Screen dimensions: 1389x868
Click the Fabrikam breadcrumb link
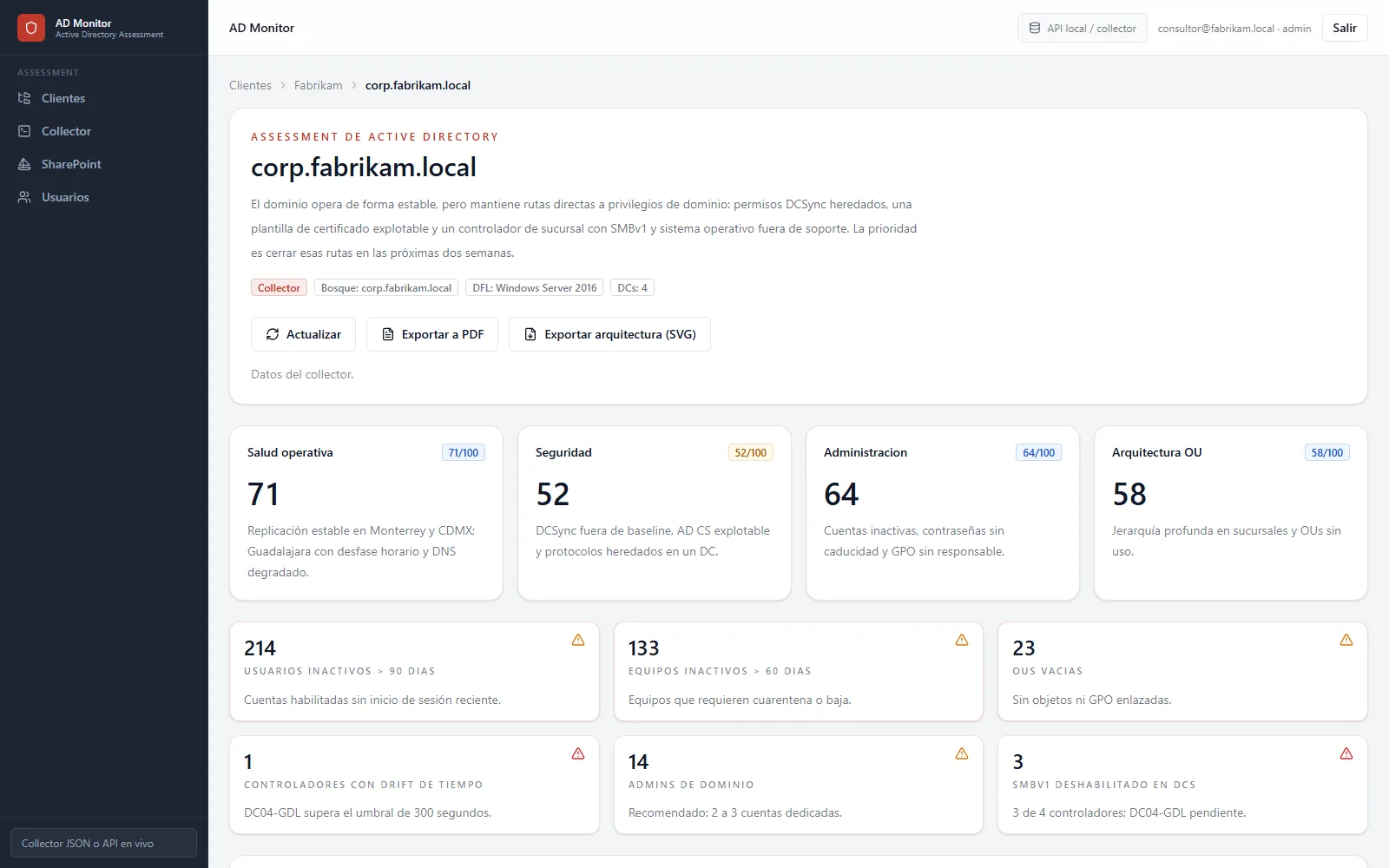tap(318, 85)
